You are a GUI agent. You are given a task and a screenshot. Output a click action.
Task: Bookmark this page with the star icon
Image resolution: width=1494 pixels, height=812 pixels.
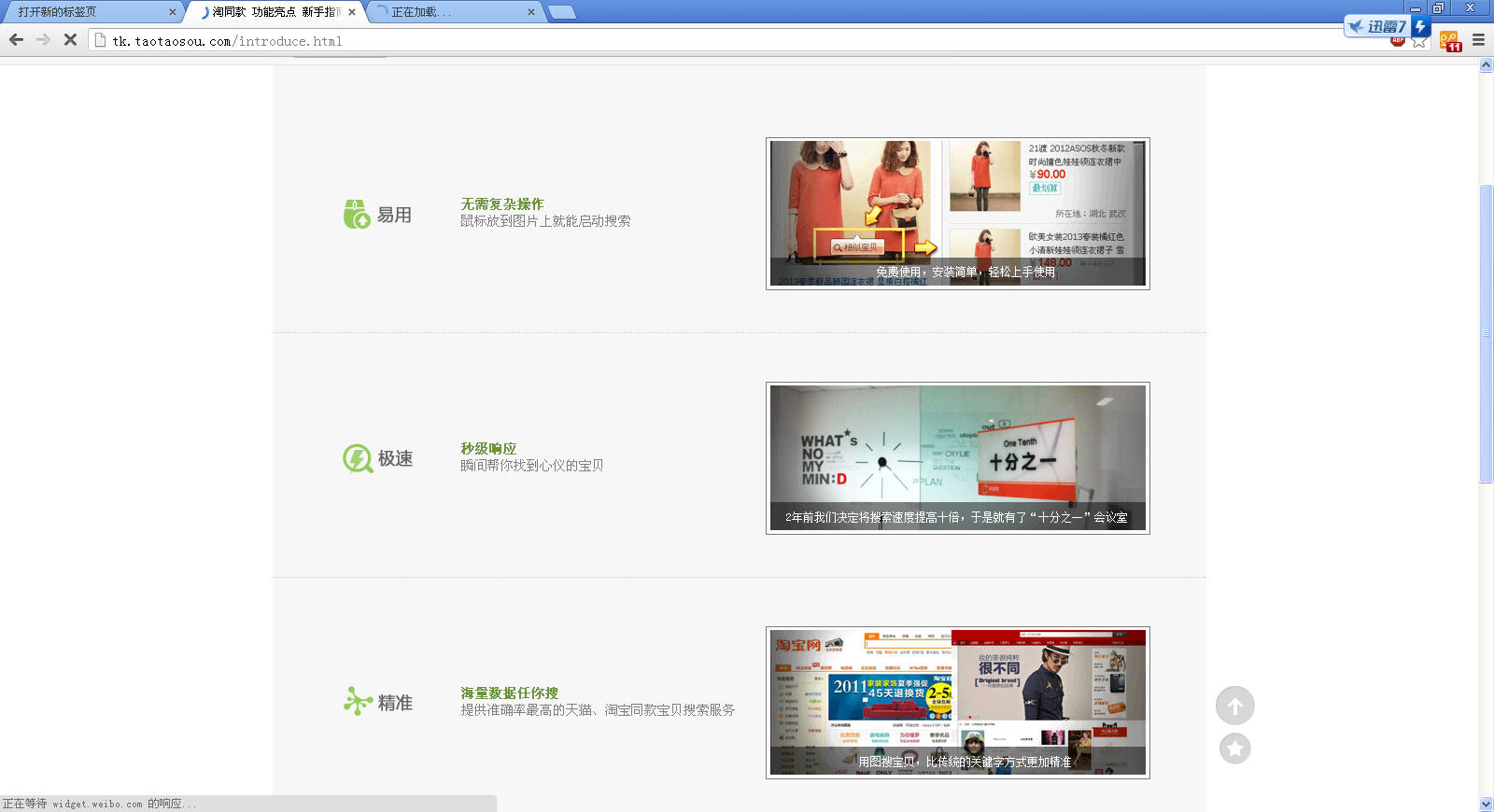[x=1419, y=42]
